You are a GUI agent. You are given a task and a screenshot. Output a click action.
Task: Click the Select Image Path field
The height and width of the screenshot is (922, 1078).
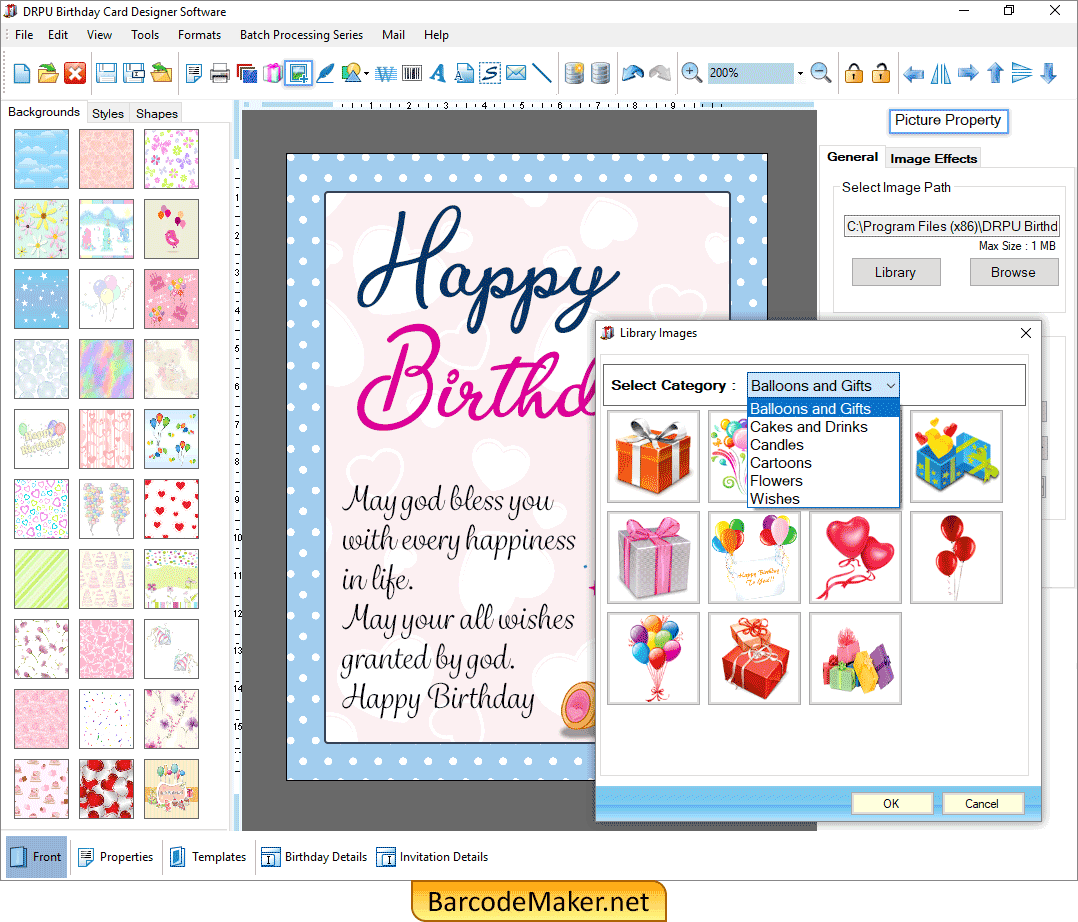click(952, 226)
